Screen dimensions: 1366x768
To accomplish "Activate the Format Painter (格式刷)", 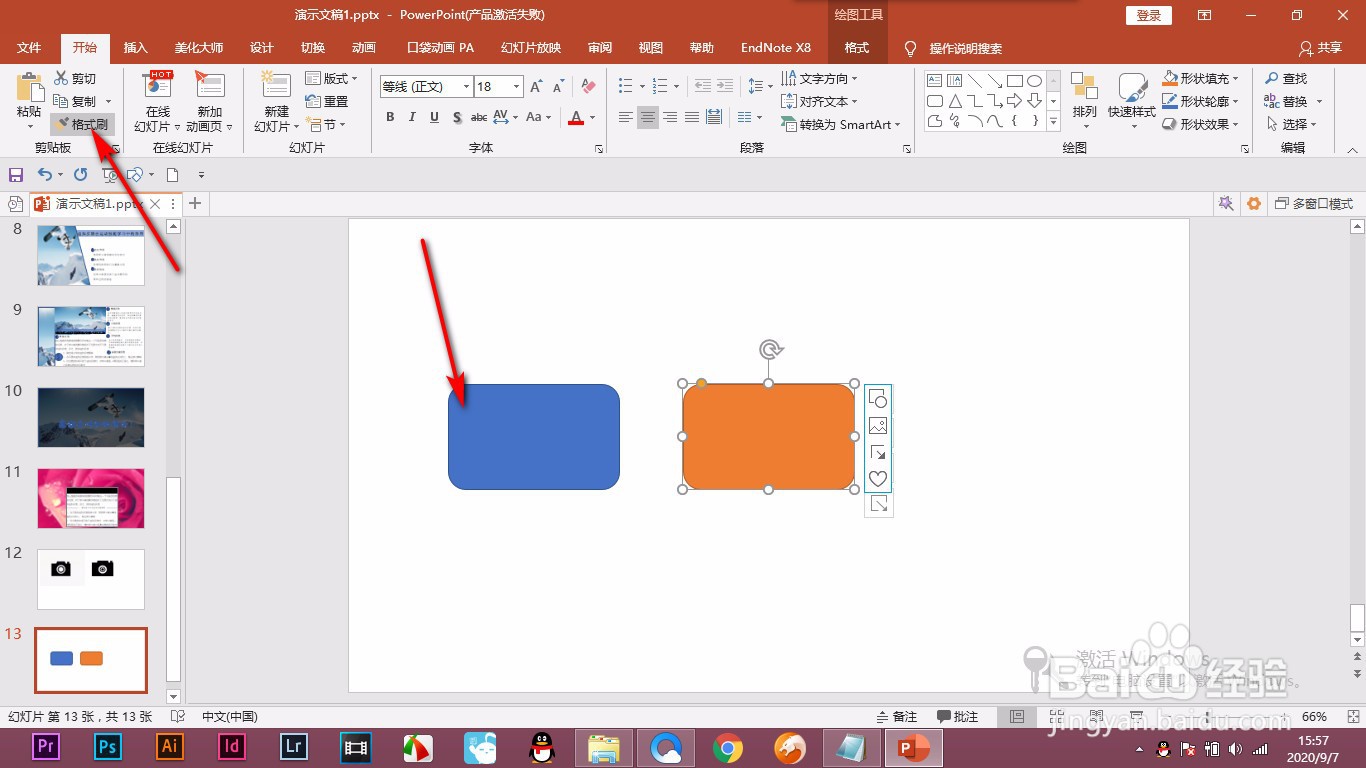I will [82, 124].
